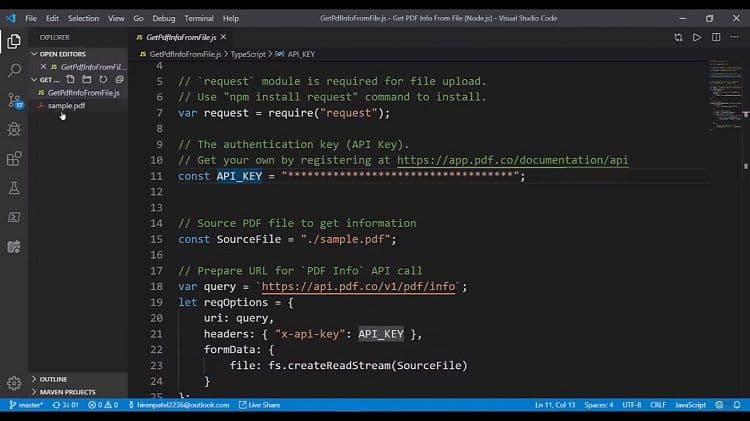This screenshot has width=750, height=421.
Task: Open sample.pdf in the file tree
Action: click(x=66, y=105)
